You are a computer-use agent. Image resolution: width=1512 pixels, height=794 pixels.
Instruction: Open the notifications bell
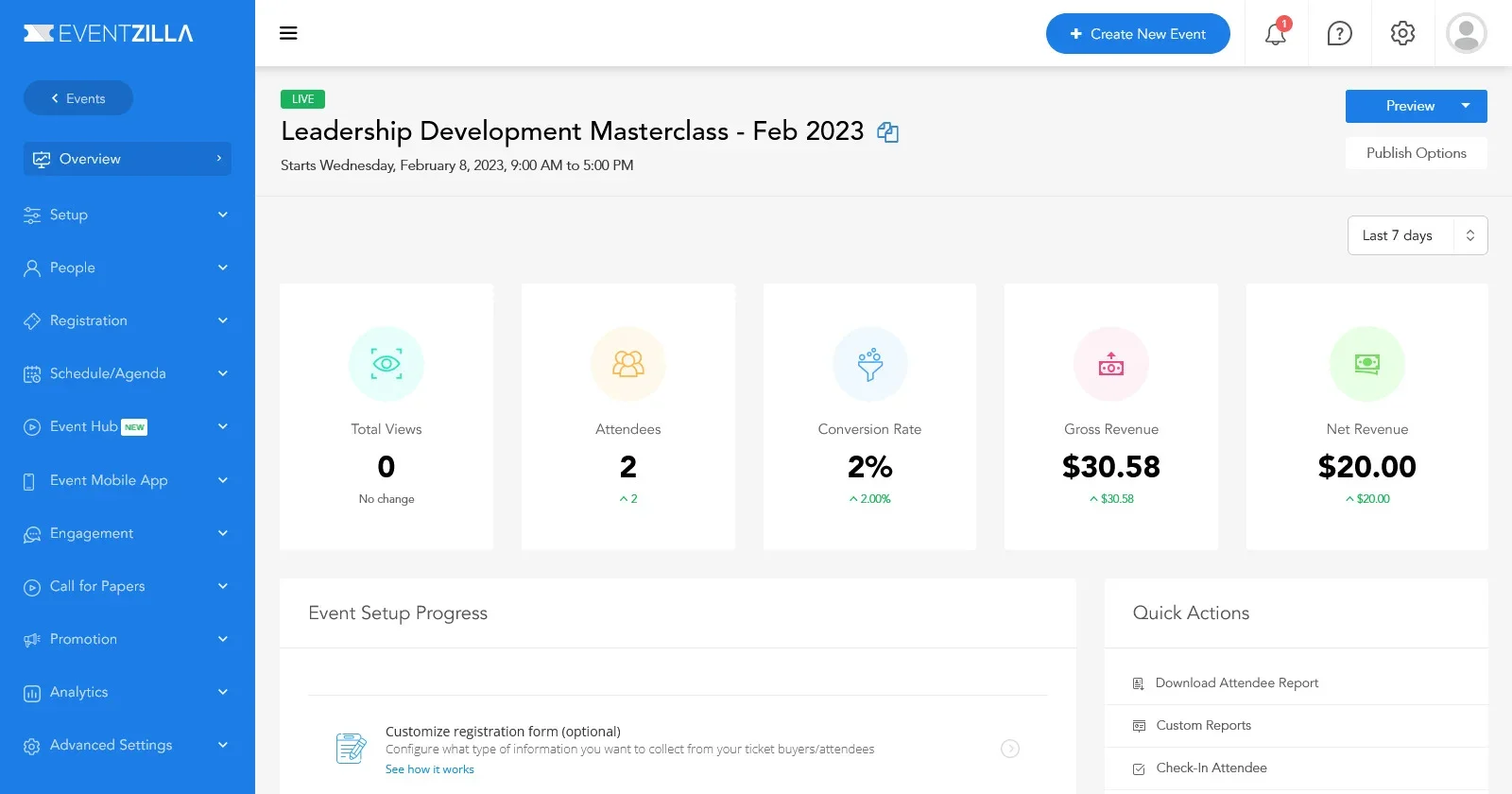(x=1276, y=34)
